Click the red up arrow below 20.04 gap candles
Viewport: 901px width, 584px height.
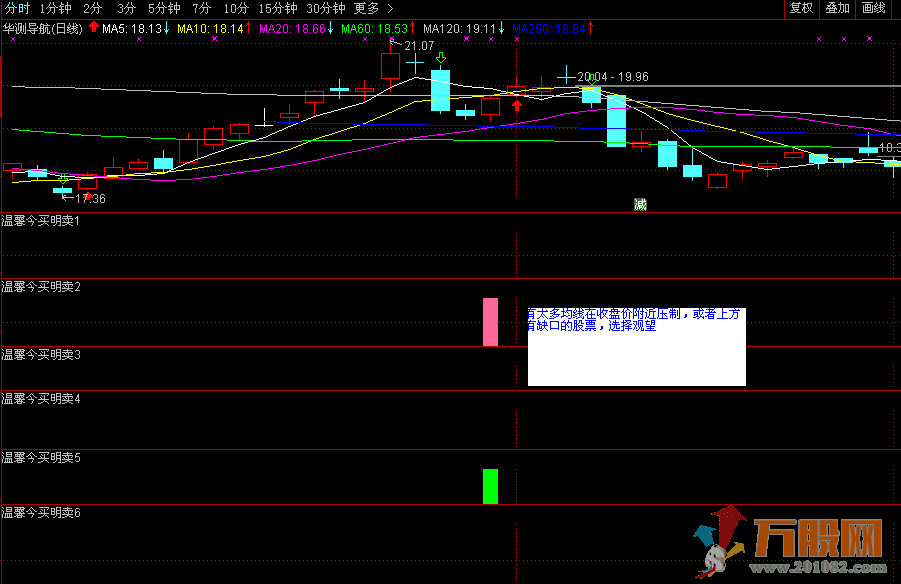point(517,105)
